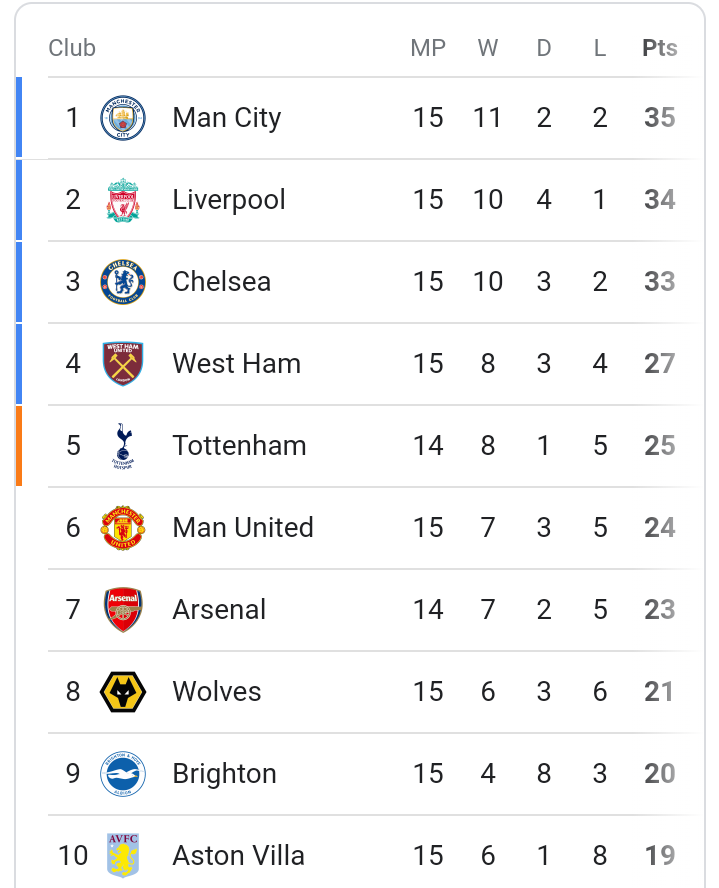Click the Aston Villa AVFC crest
The width and height of the screenshot is (719, 888).
coord(123,855)
